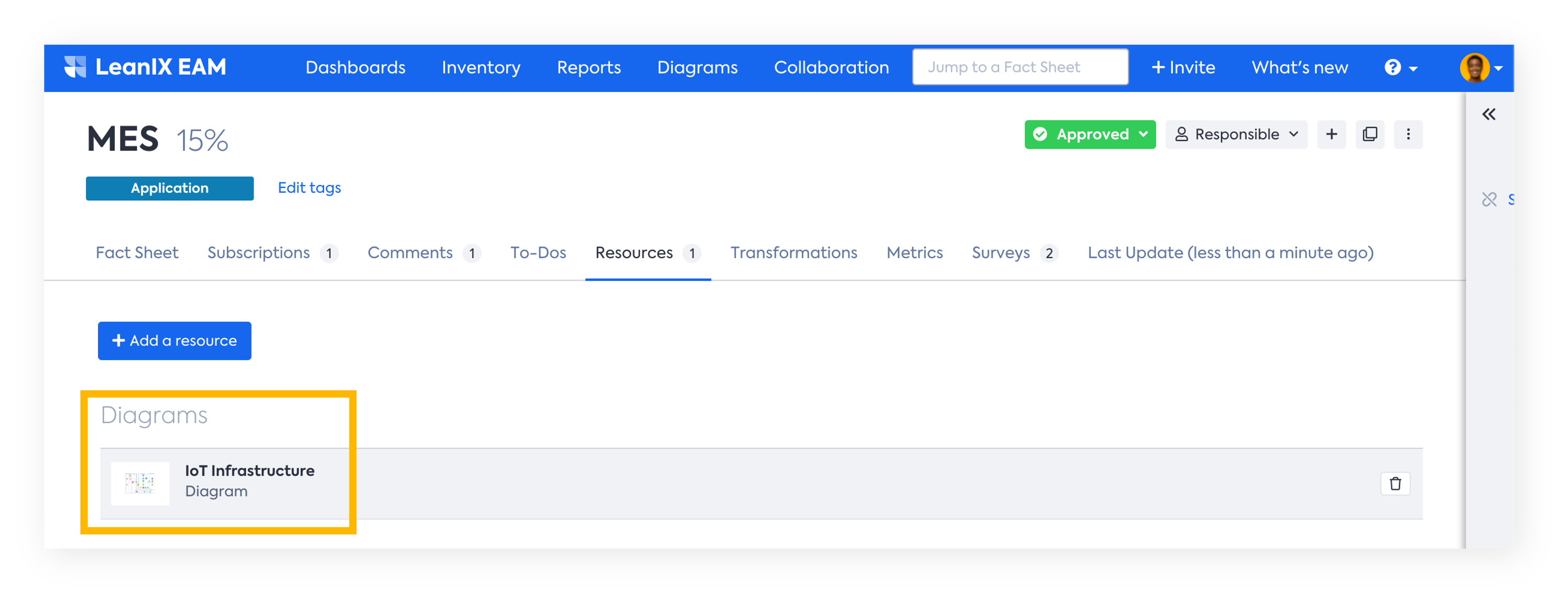Viewport: 1568px width, 603px height.
Task: Expand the Responsible subscription dropdown
Action: 1236,134
